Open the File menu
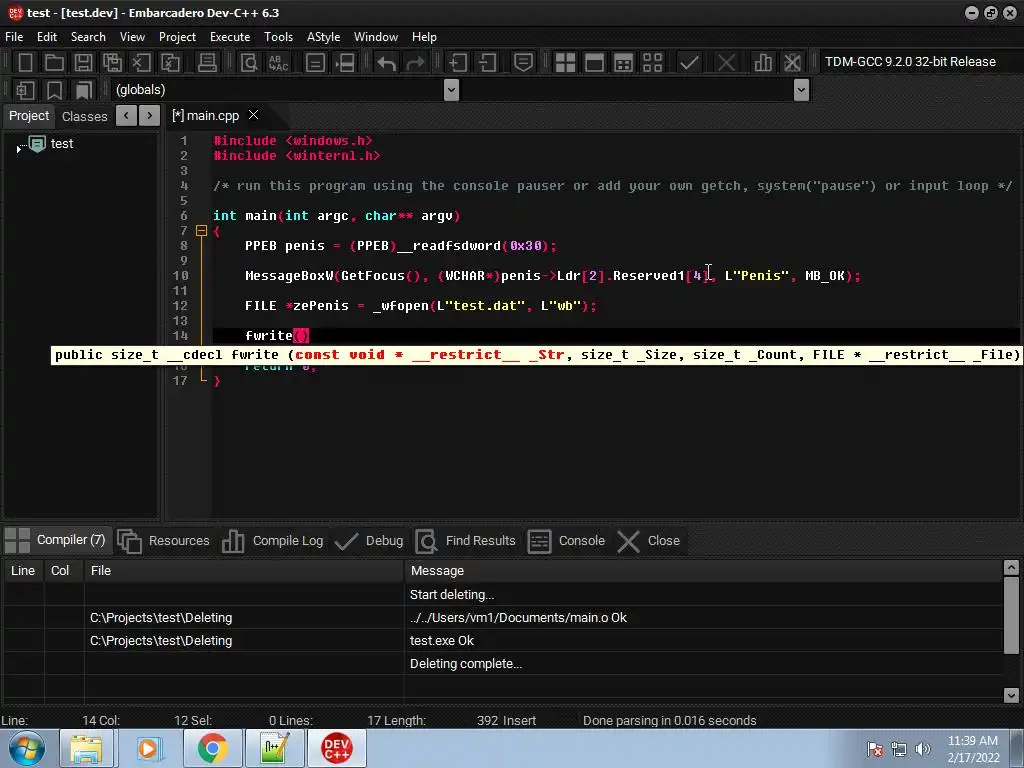The width and height of the screenshot is (1024, 768). pos(14,37)
